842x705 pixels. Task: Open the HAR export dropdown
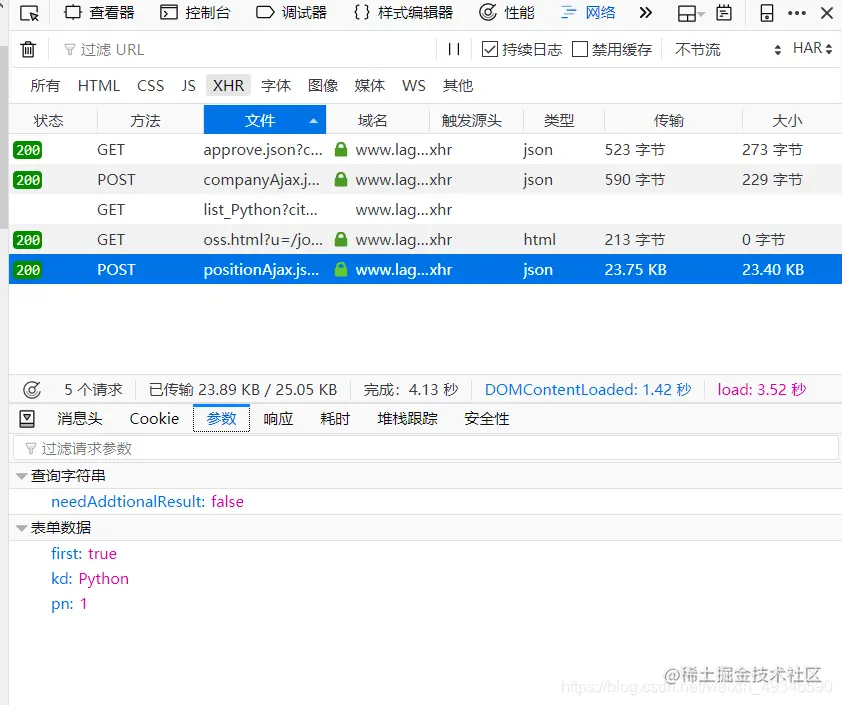click(811, 49)
